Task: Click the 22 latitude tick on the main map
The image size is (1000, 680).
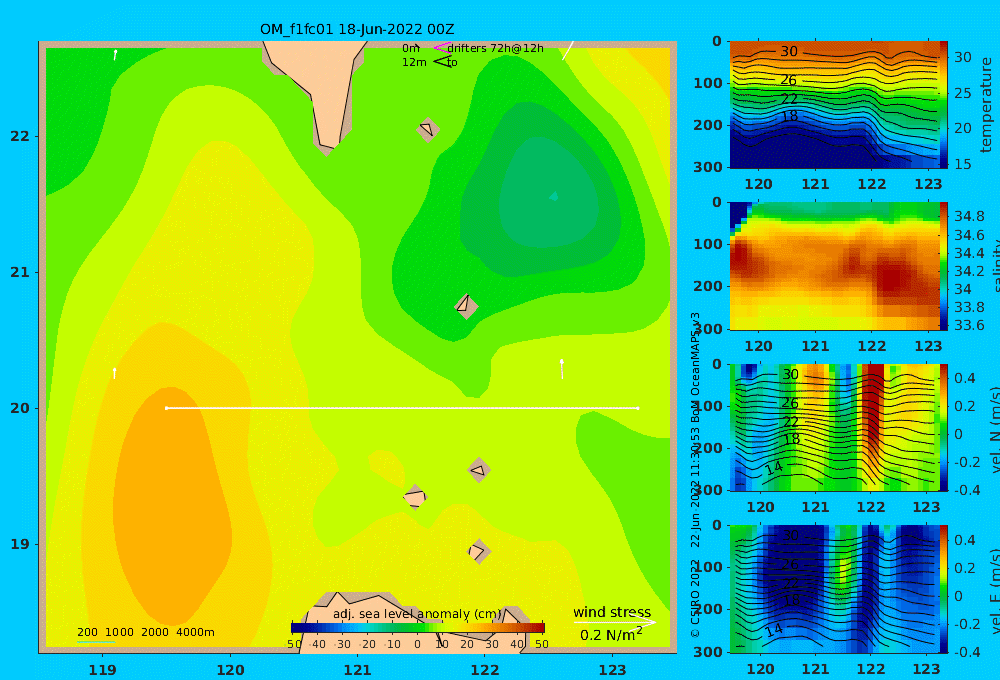Action: click(x=20, y=136)
